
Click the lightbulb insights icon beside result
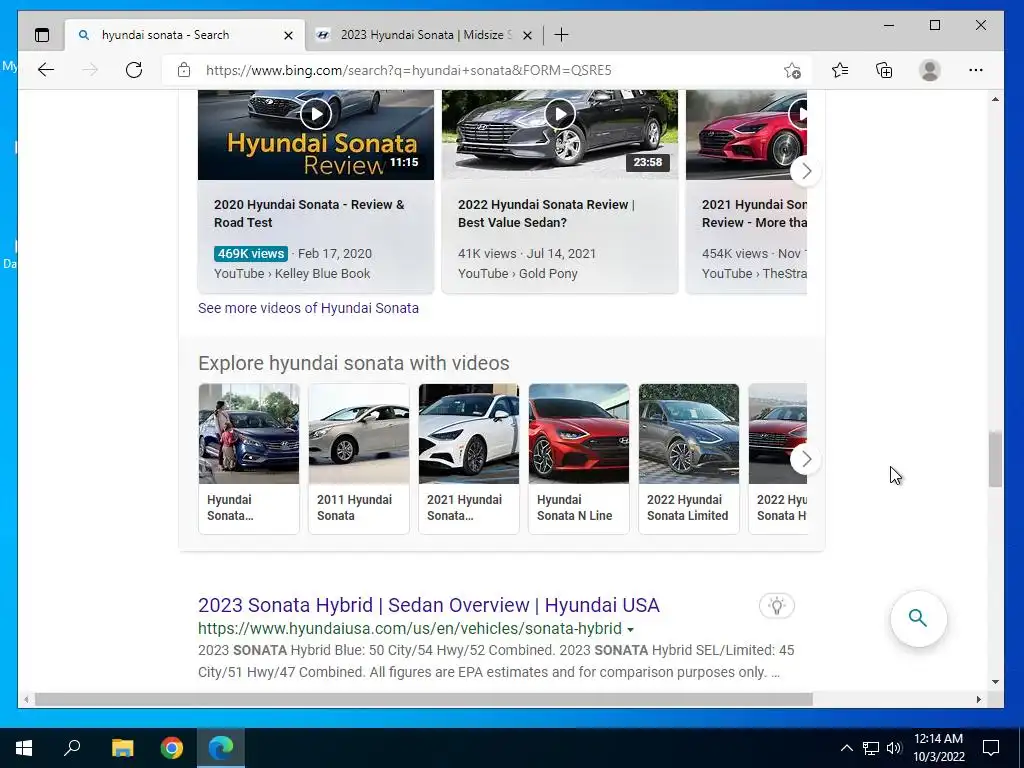pos(776,606)
